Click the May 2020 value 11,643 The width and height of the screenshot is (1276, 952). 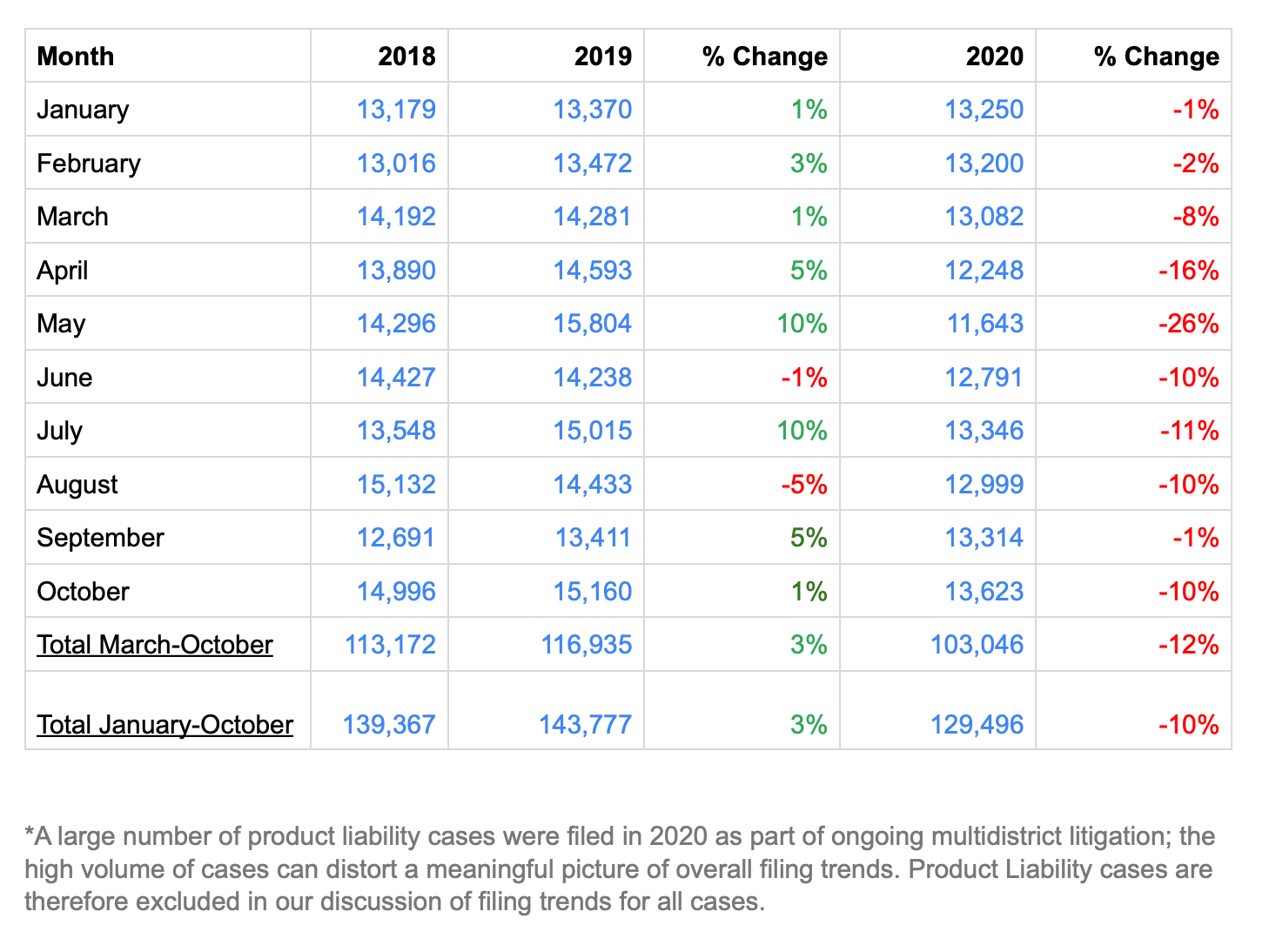984,324
